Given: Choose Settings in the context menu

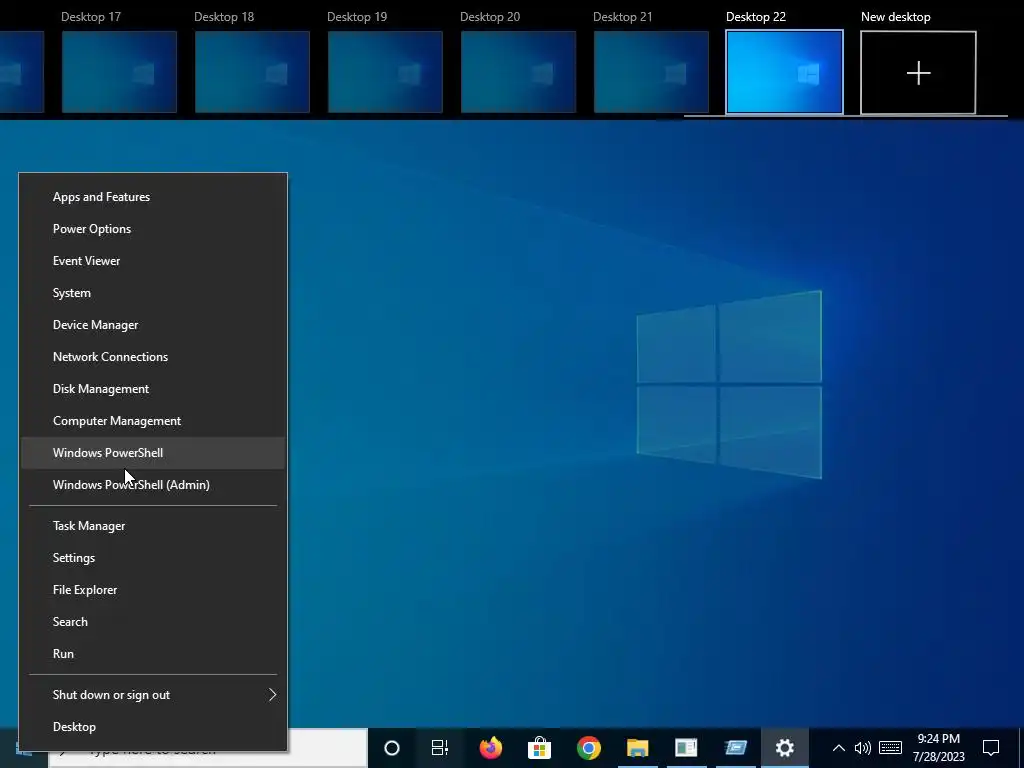Looking at the screenshot, I should click(x=153, y=558).
